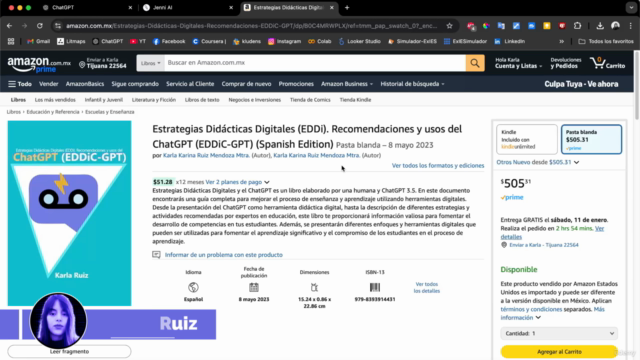This screenshot has width=640, height=360.
Task: Open the Infantil y Juvenil category
Action: 104,100
